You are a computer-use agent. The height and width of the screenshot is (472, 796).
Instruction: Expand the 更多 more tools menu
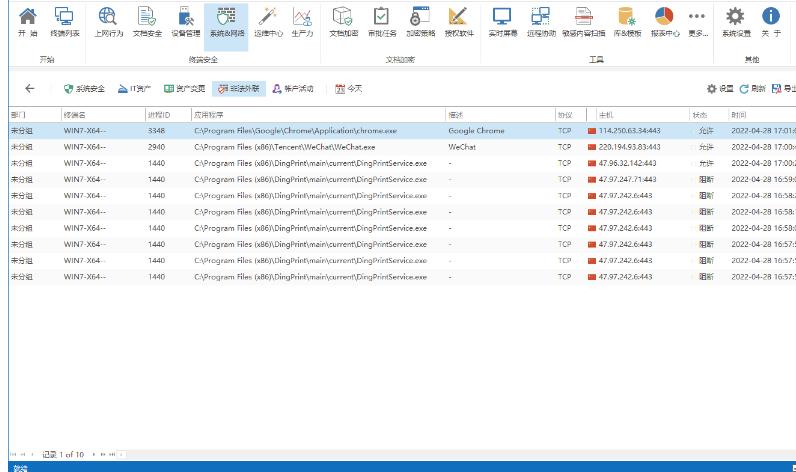pyautogui.click(x=697, y=22)
